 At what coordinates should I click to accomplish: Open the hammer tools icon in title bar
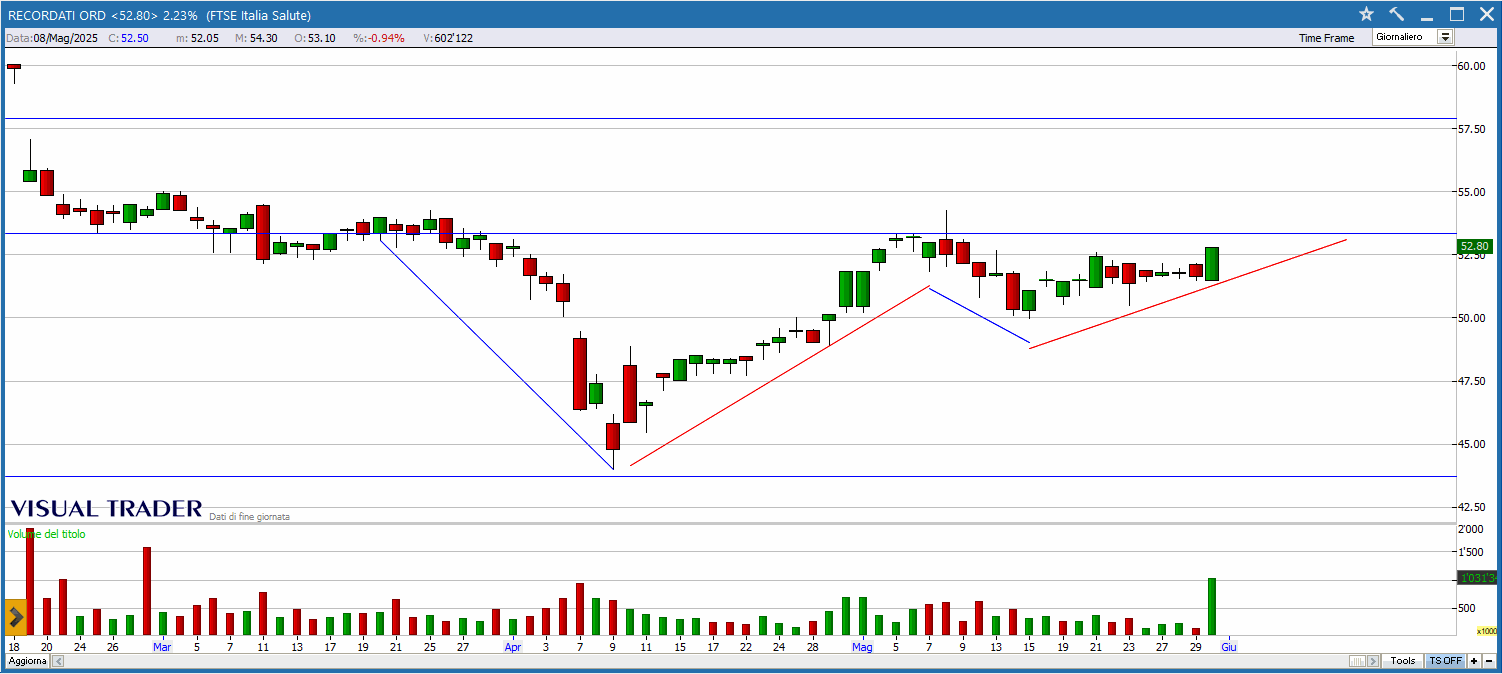1397,14
